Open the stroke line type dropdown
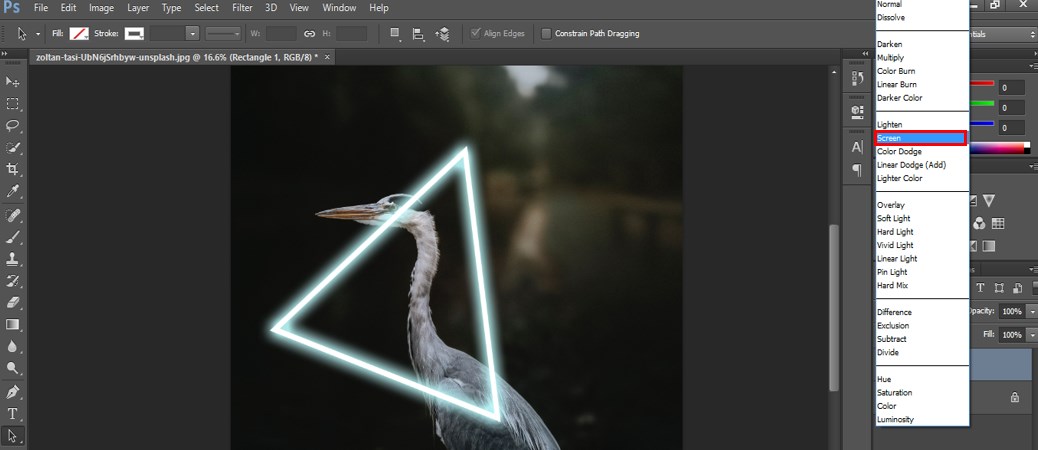 (223, 34)
